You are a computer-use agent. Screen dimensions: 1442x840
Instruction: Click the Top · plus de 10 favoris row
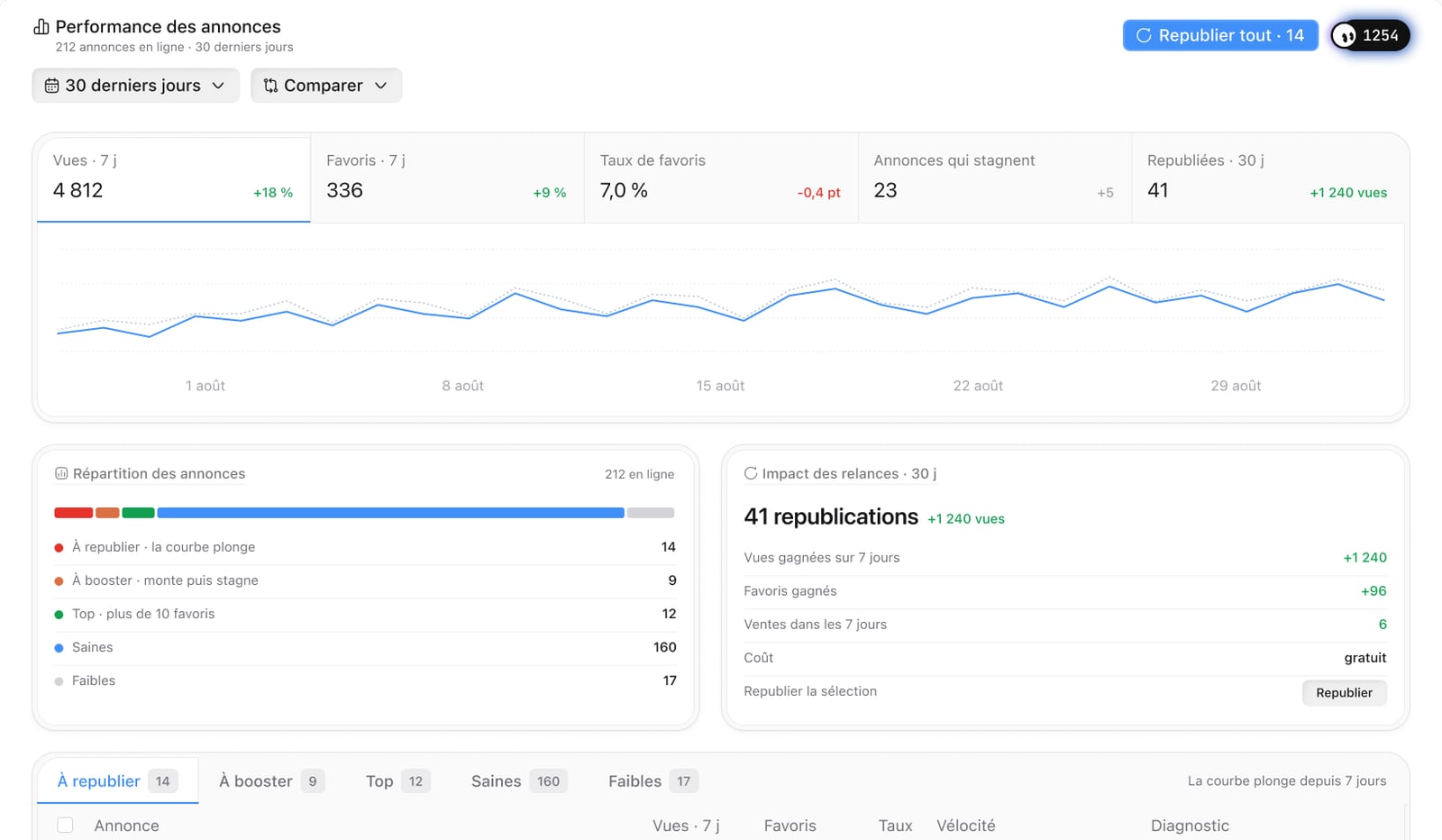pyautogui.click(x=365, y=614)
